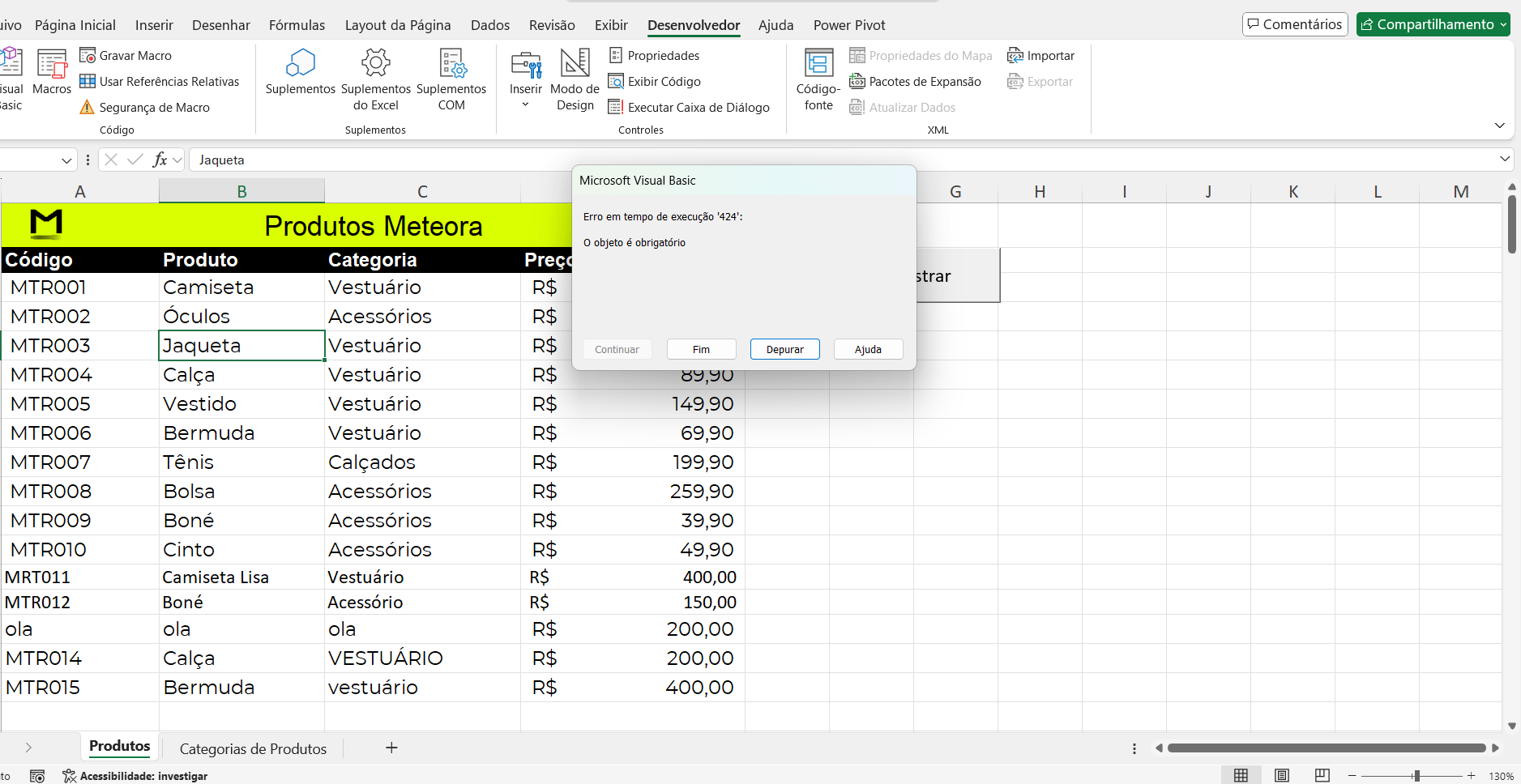Click Importar XML data
This screenshot has height=784, width=1521.
coord(1040,55)
